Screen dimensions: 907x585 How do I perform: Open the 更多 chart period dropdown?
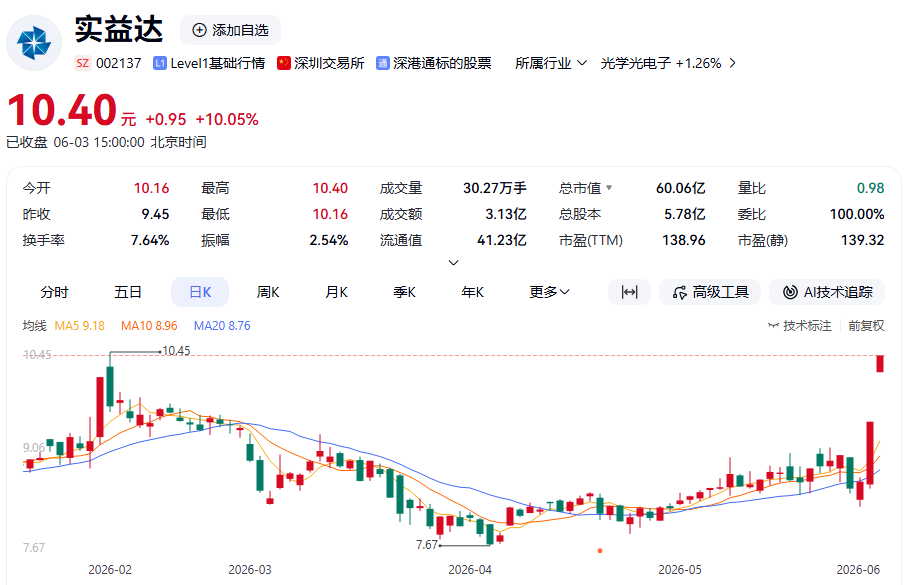coord(550,292)
